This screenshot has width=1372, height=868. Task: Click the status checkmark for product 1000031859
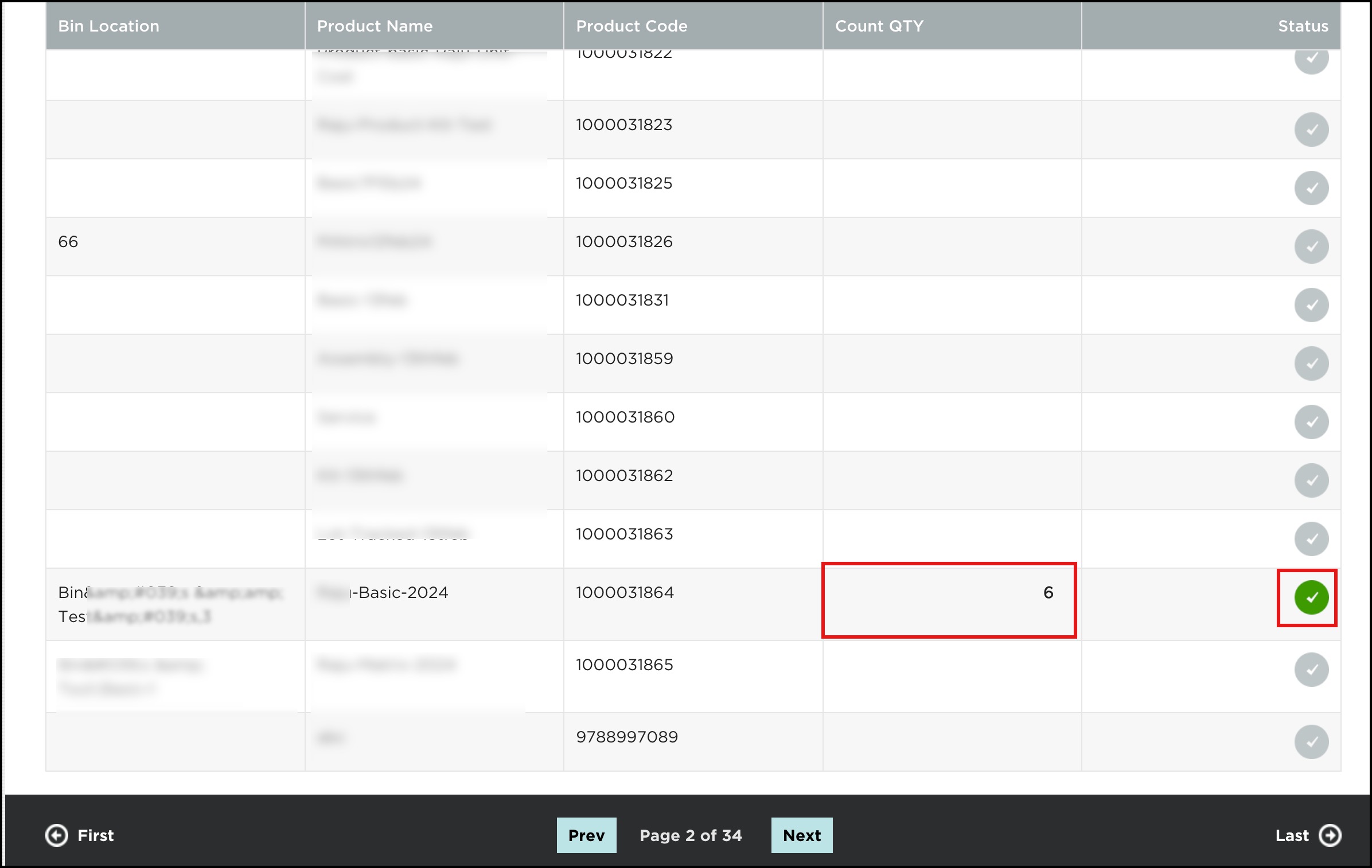(1311, 363)
